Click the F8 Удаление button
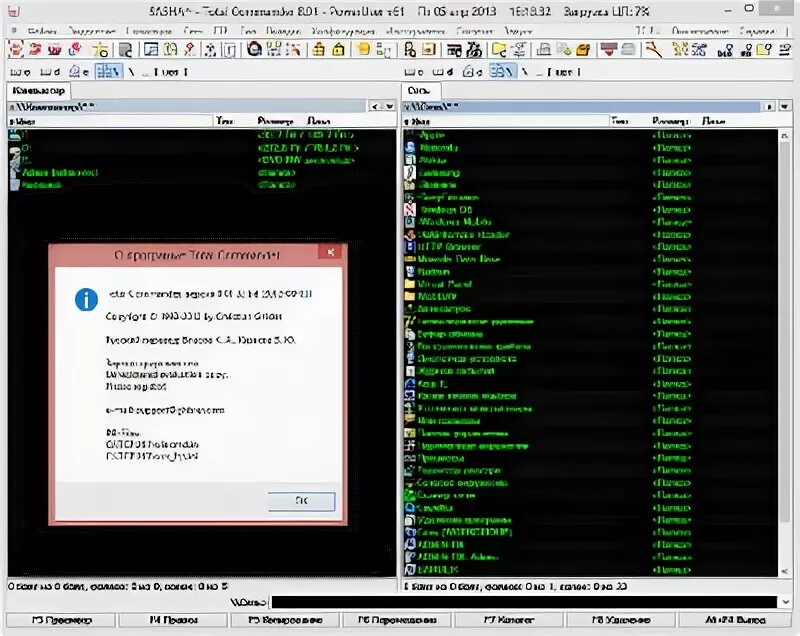 pos(620,620)
